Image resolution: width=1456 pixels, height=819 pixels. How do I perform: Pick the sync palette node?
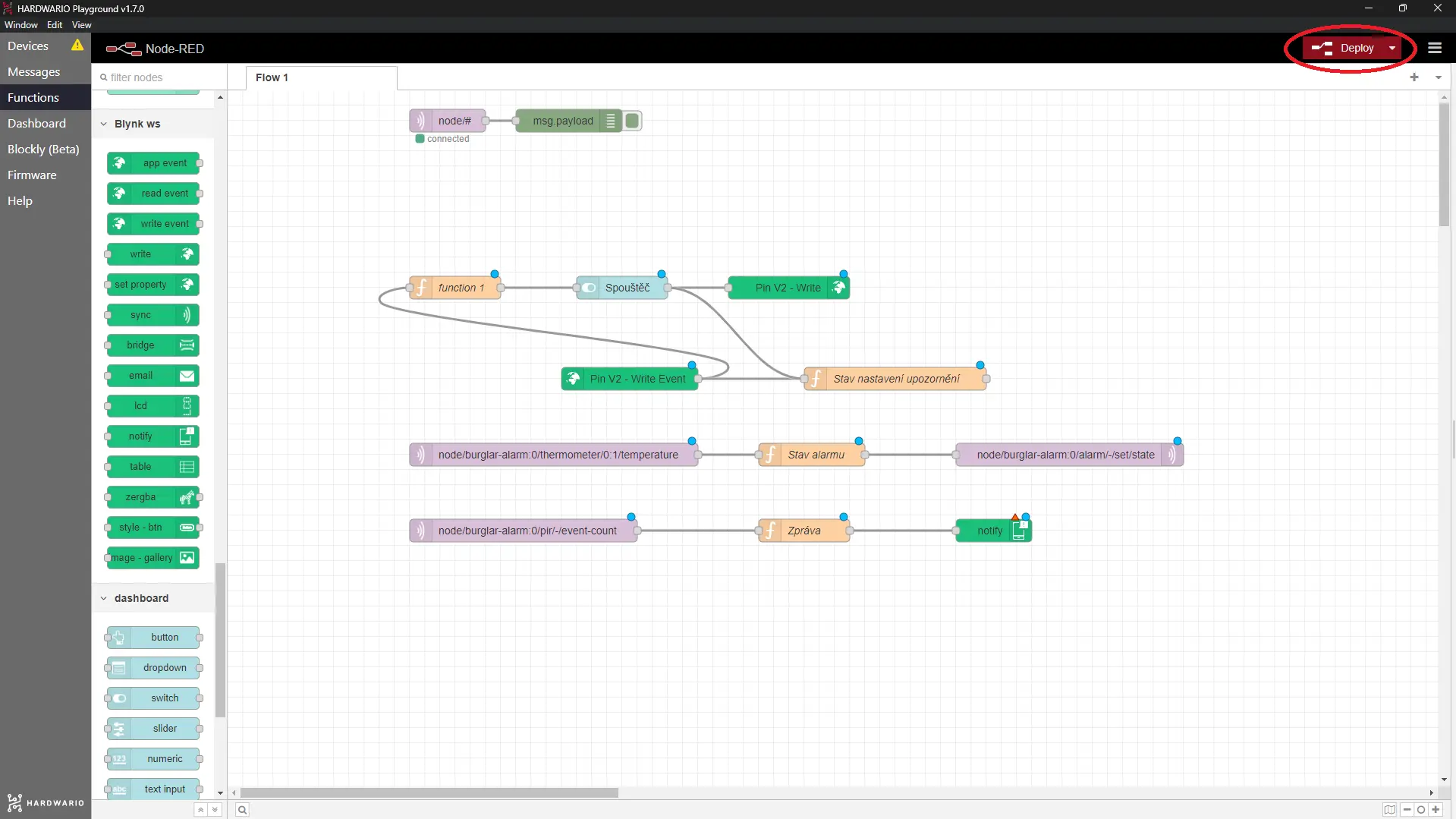pos(153,315)
